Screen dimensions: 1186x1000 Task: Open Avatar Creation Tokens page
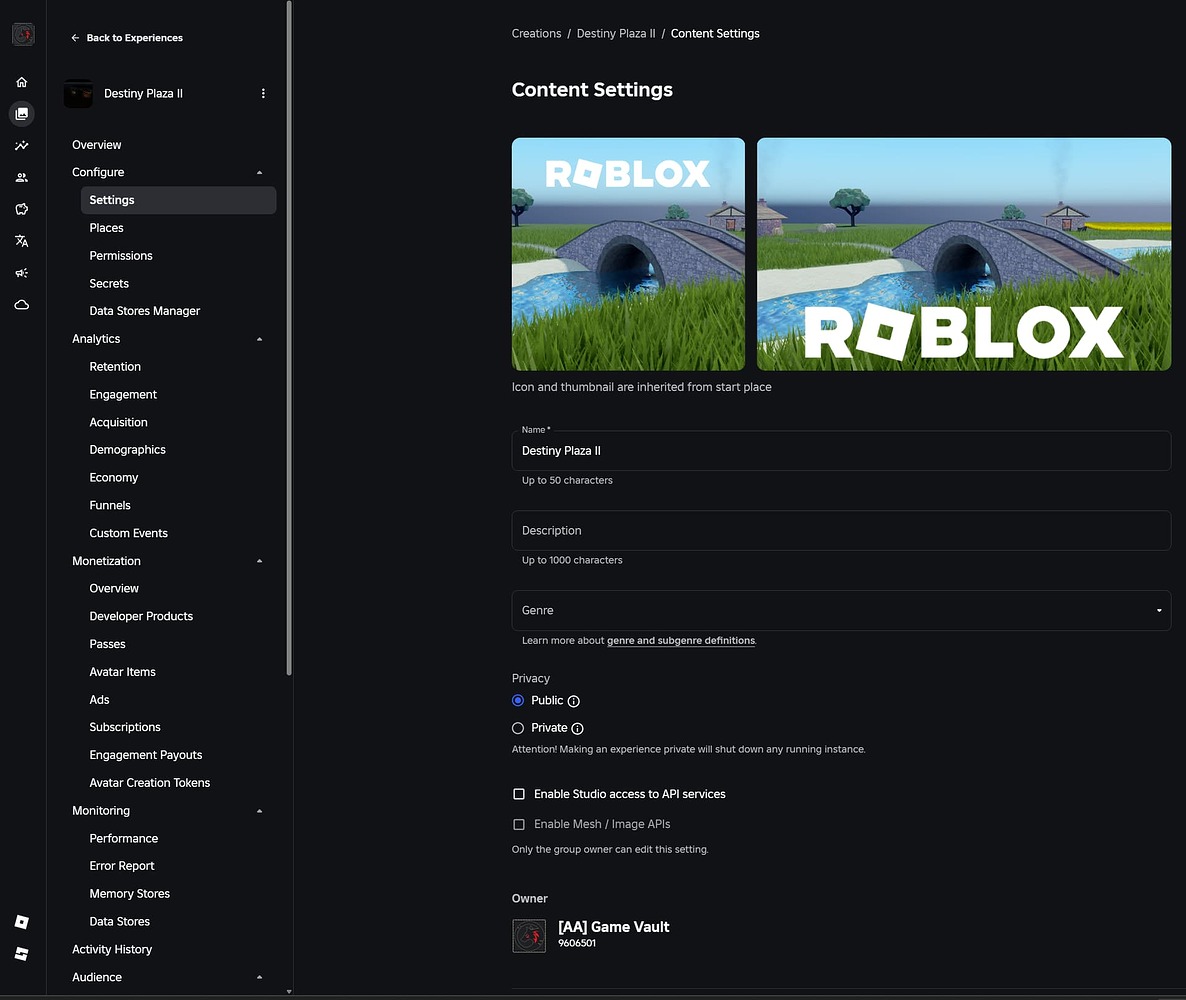click(x=150, y=783)
